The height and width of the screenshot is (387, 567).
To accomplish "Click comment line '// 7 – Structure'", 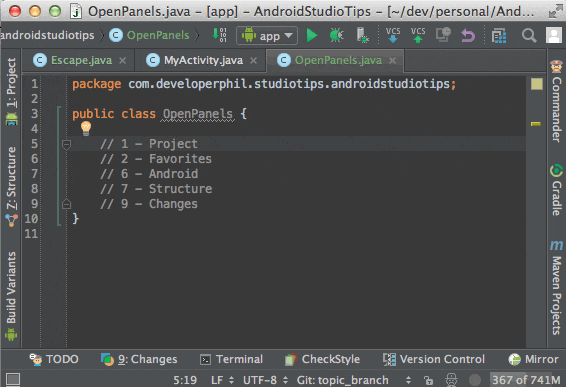I will (156, 189).
